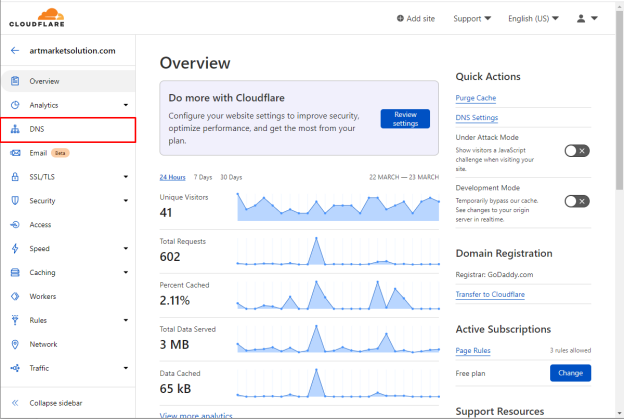The height and width of the screenshot is (419, 624).
Task: Click the Caching storage icon
Action: pyautogui.click(x=15, y=273)
